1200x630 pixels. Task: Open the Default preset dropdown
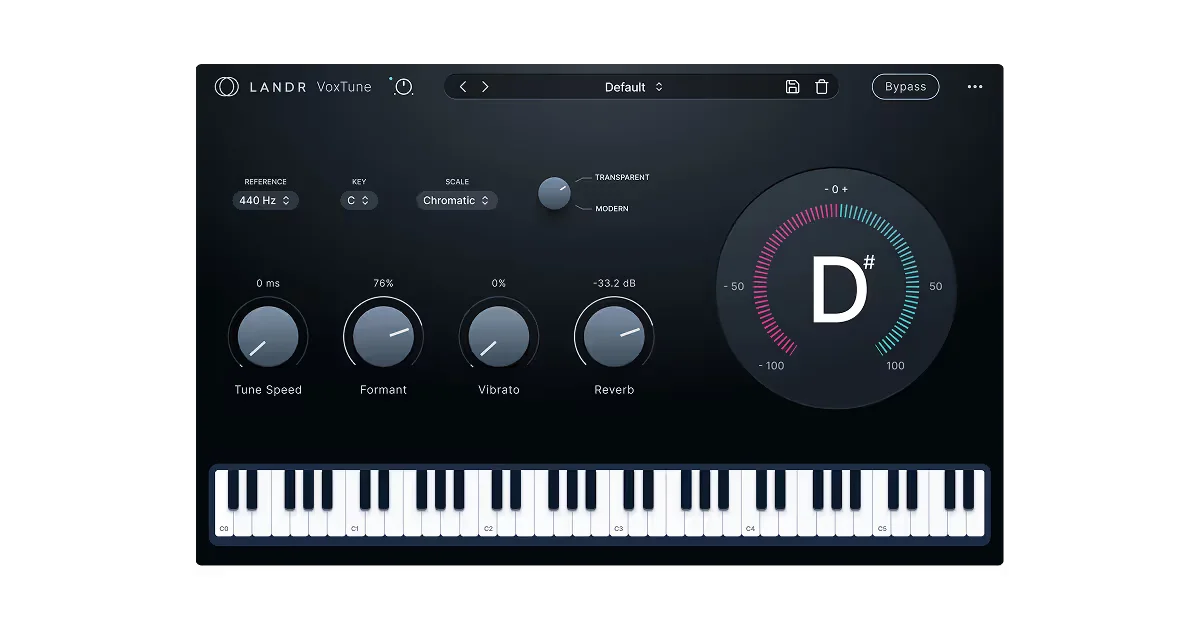coord(634,87)
